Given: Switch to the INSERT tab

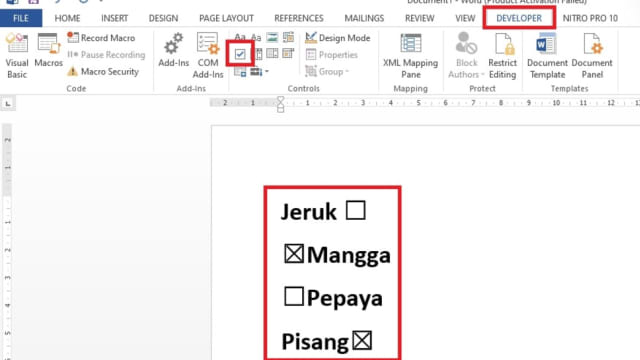Looking at the screenshot, I should click(x=114, y=18).
